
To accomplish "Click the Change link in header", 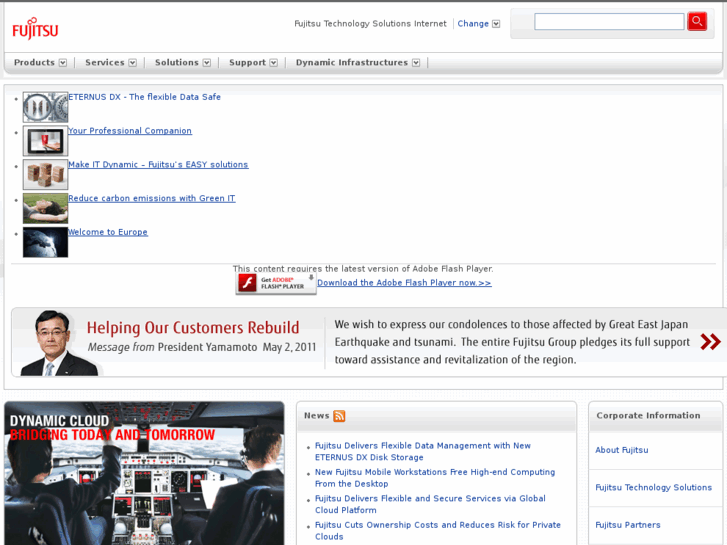I will tap(473, 24).
